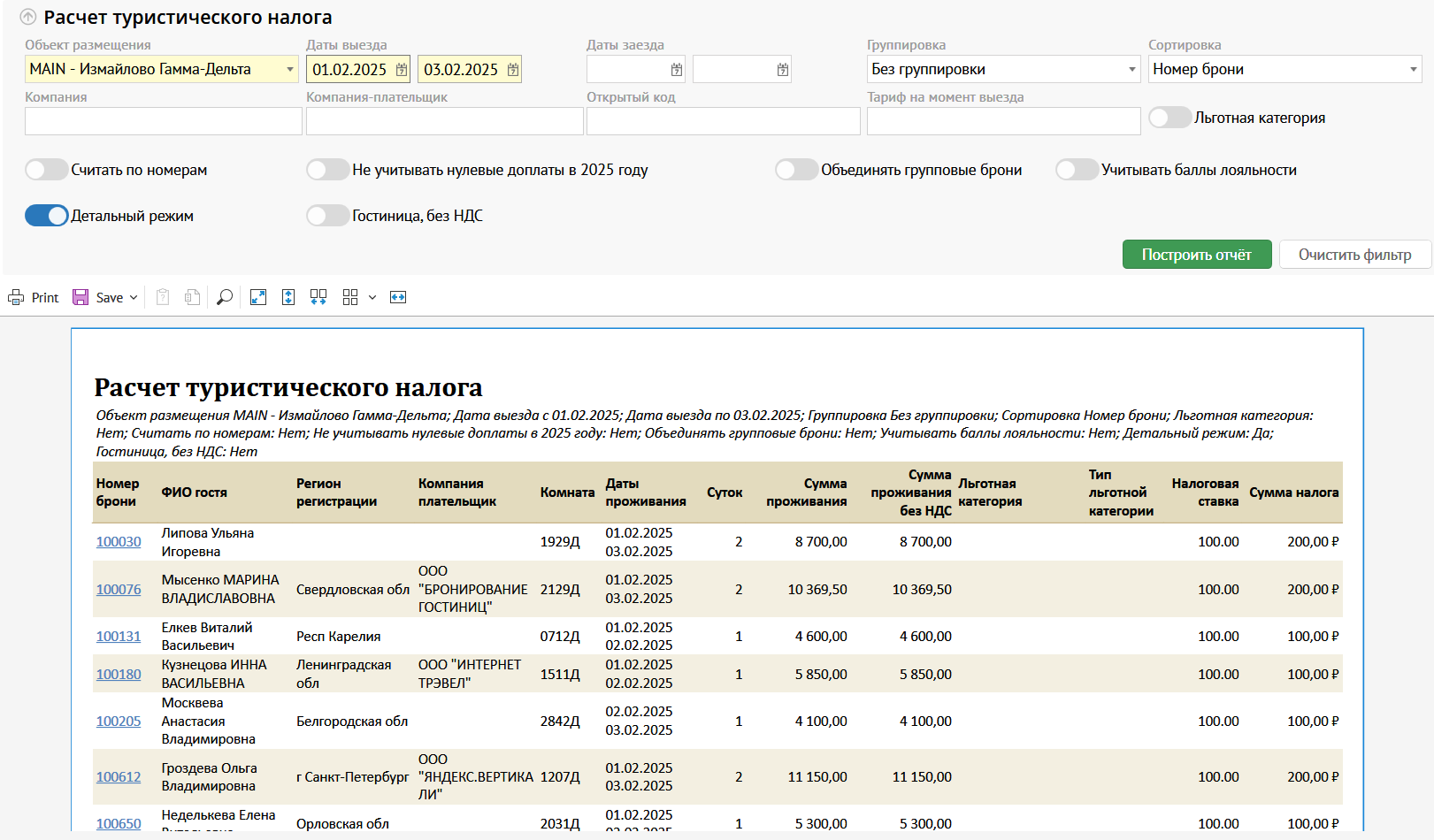1434x840 pixels.
Task: Open the Сортировка dropdown list
Action: point(1413,70)
